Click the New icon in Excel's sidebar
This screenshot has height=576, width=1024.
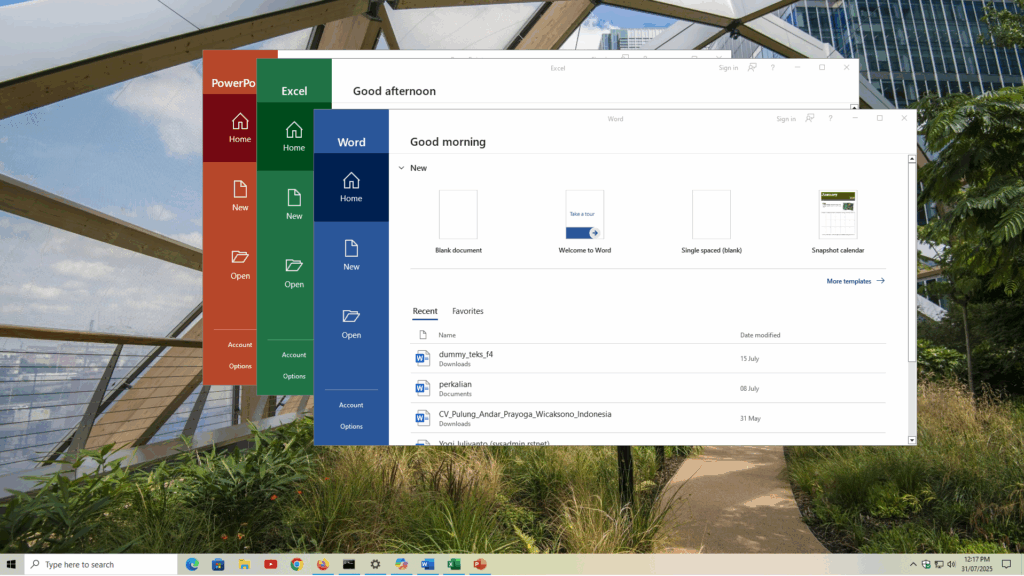click(294, 198)
